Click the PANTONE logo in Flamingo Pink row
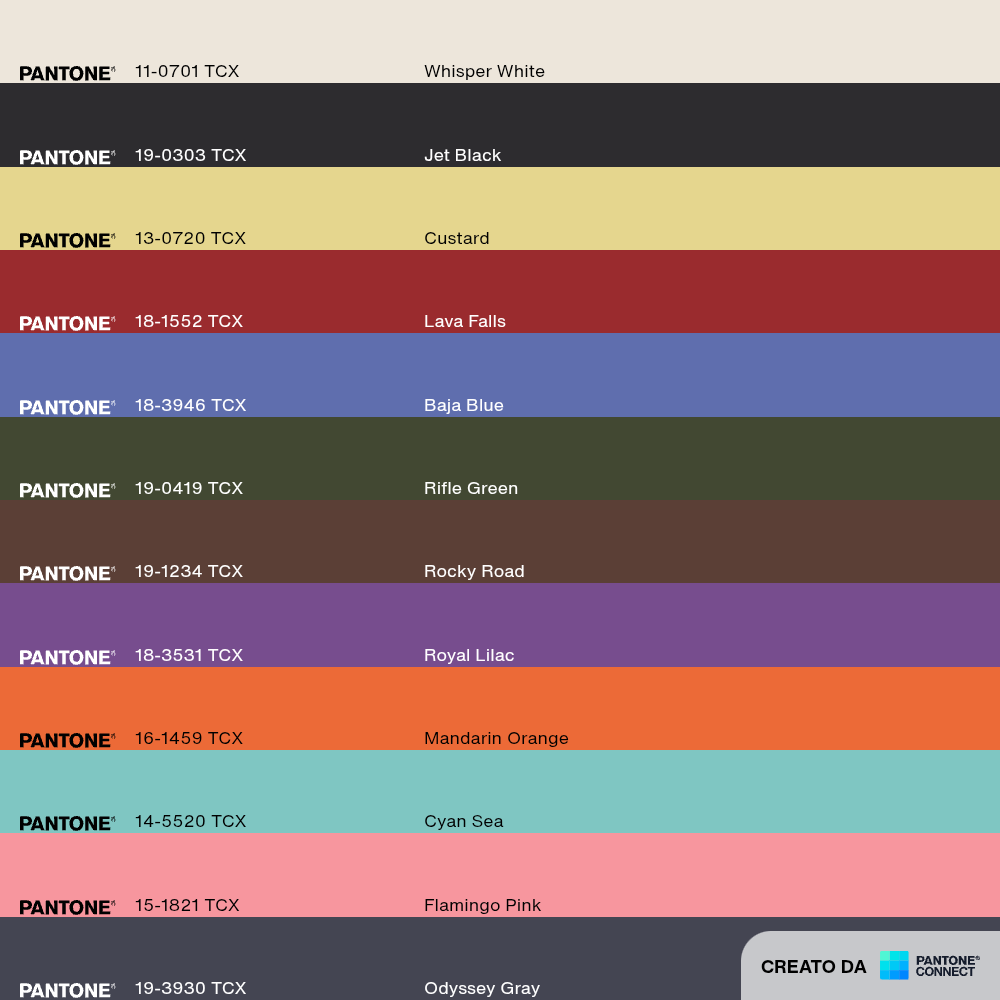 click(67, 908)
